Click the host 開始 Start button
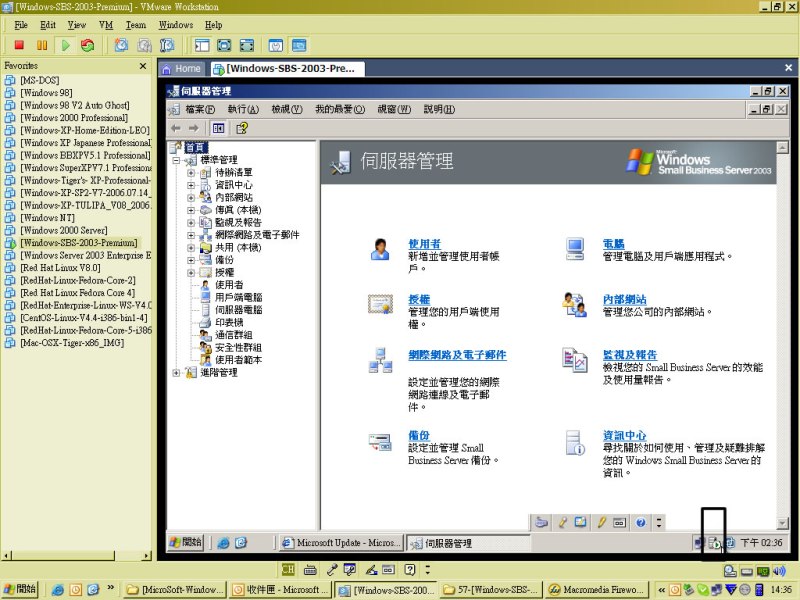The width and height of the screenshot is (800, 600). [21, 590]
